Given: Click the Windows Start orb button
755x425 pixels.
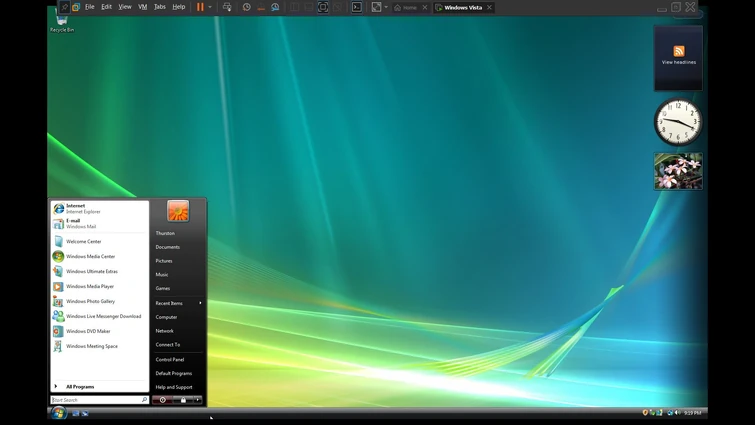Looking at the screenshot, I should [58, 412].
